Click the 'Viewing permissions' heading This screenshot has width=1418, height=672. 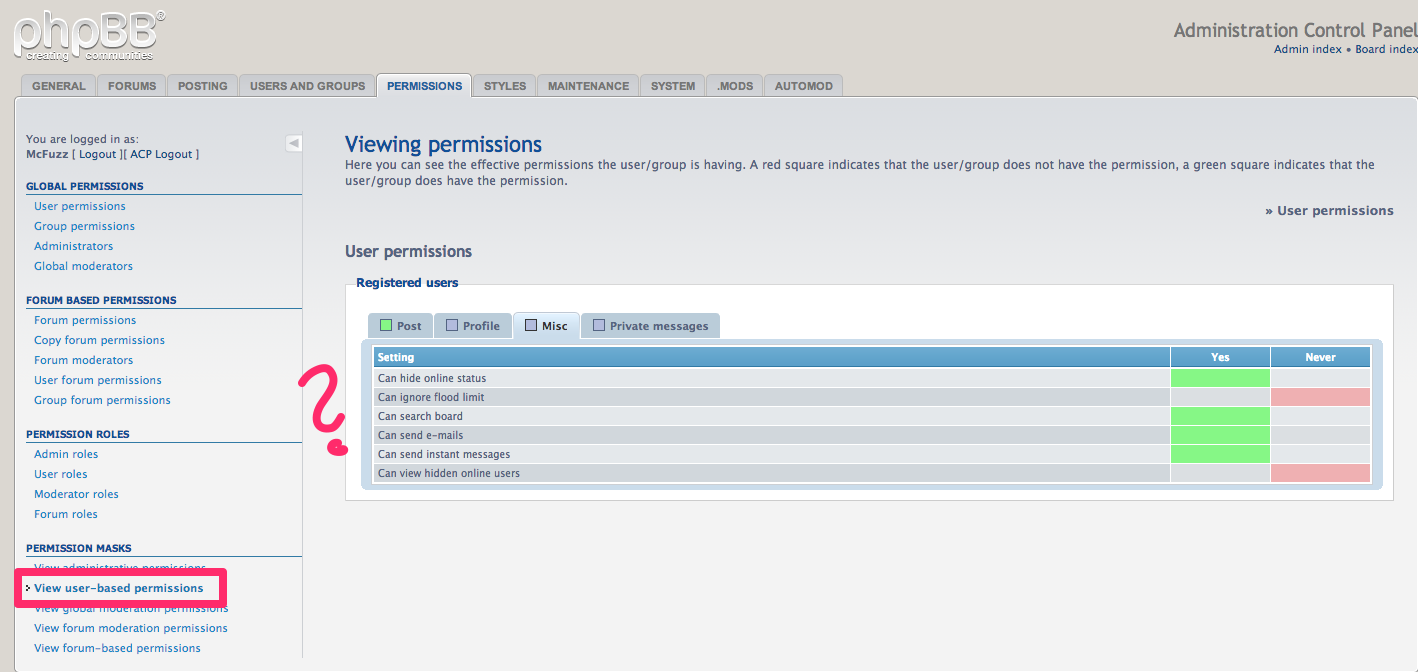443,145
